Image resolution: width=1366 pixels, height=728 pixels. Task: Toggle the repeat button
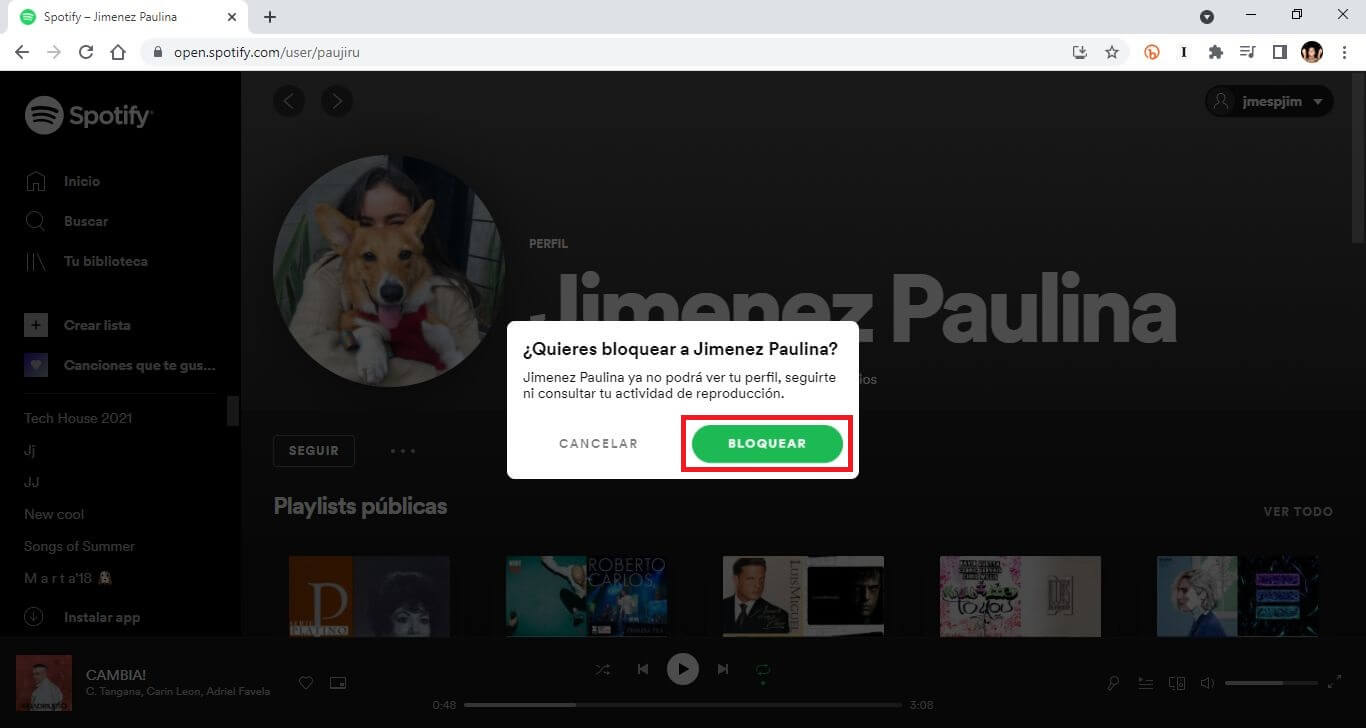(763, 669)
